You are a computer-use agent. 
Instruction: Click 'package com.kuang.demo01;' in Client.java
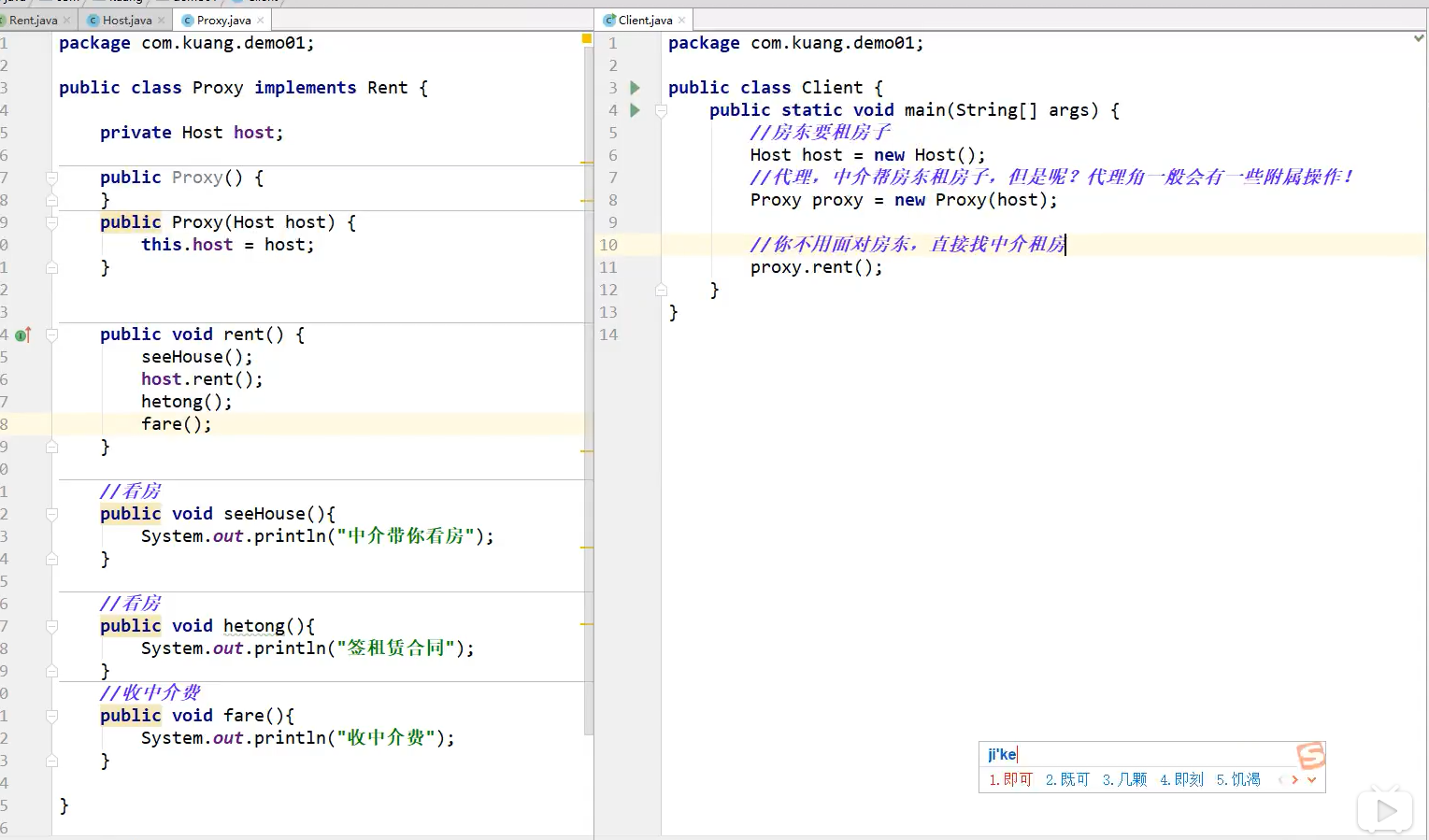[795, 43]
